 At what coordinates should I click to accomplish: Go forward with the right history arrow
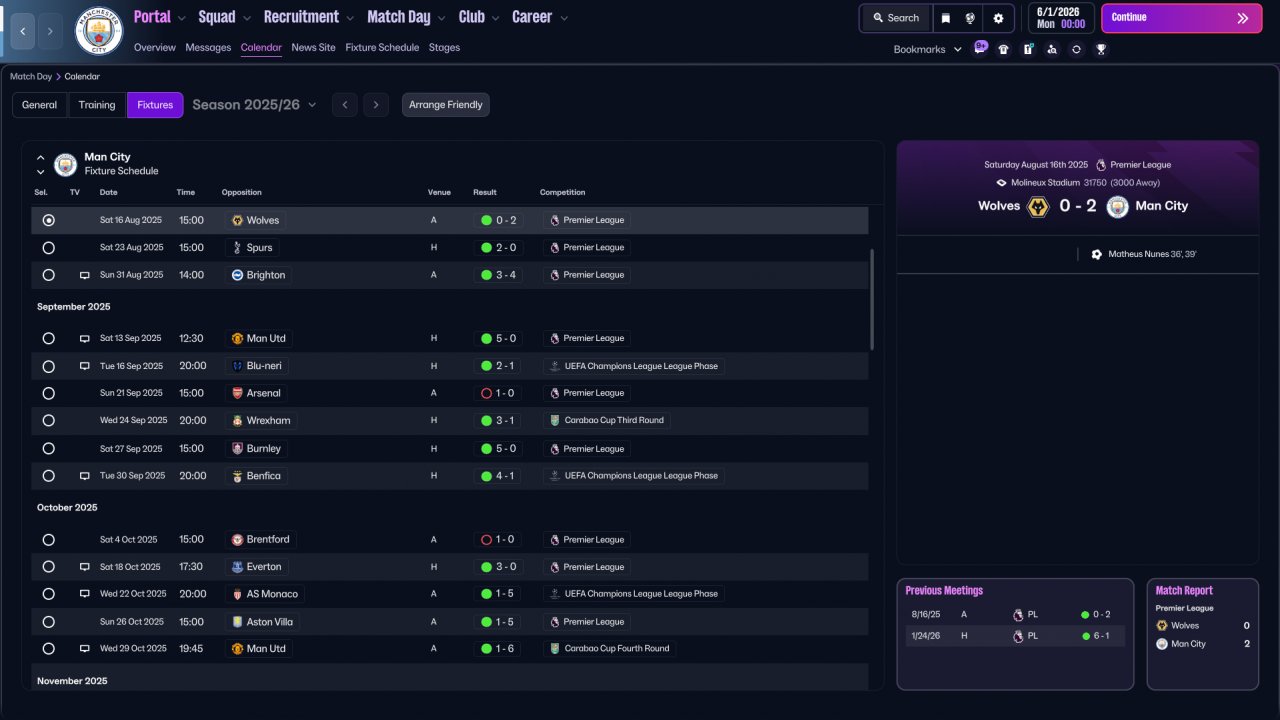50,31
